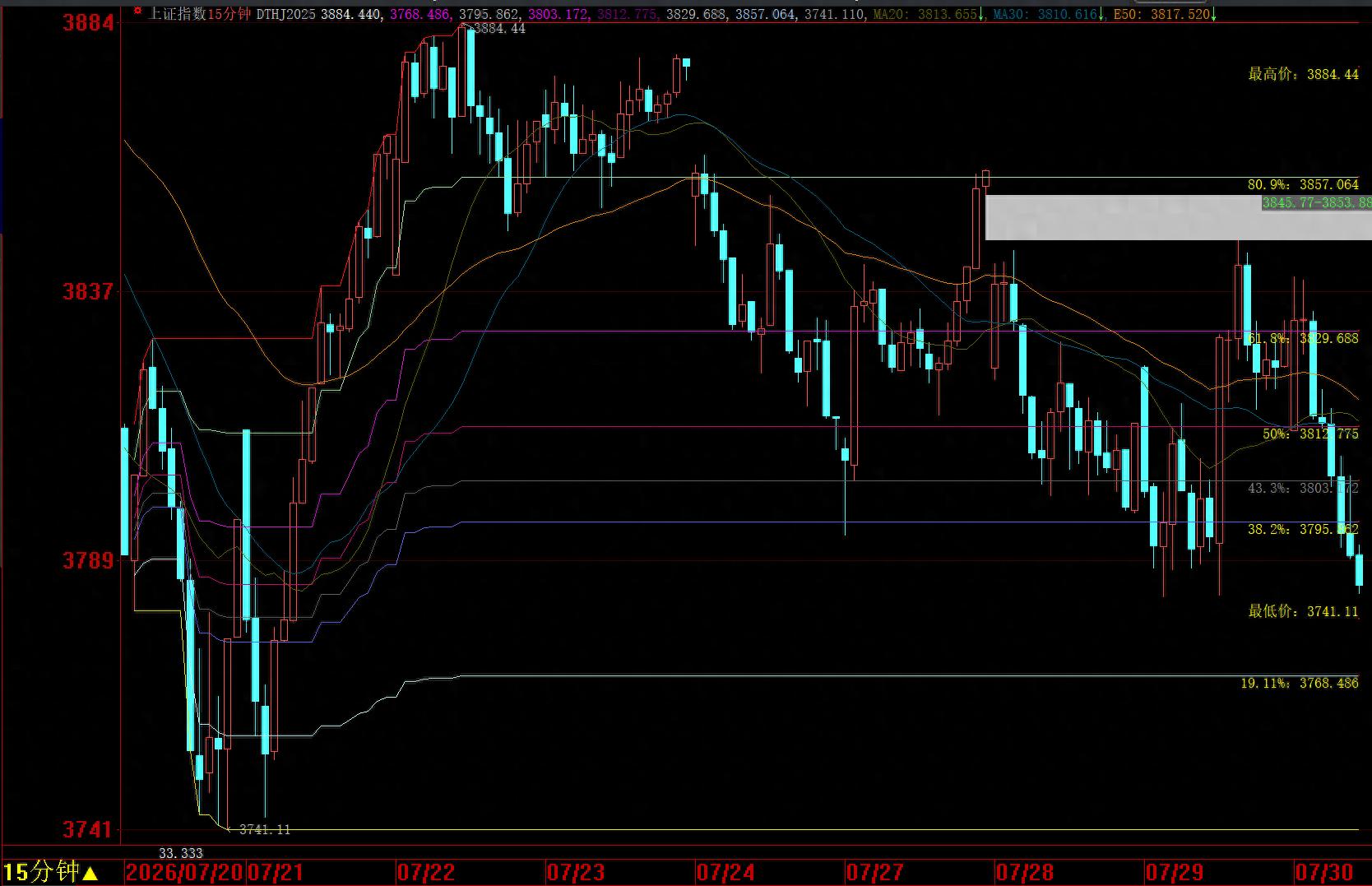The height and width of the screenshot is (886, 1372).
Task: Click the 3789 price axis label
Action: pos(89,560)
